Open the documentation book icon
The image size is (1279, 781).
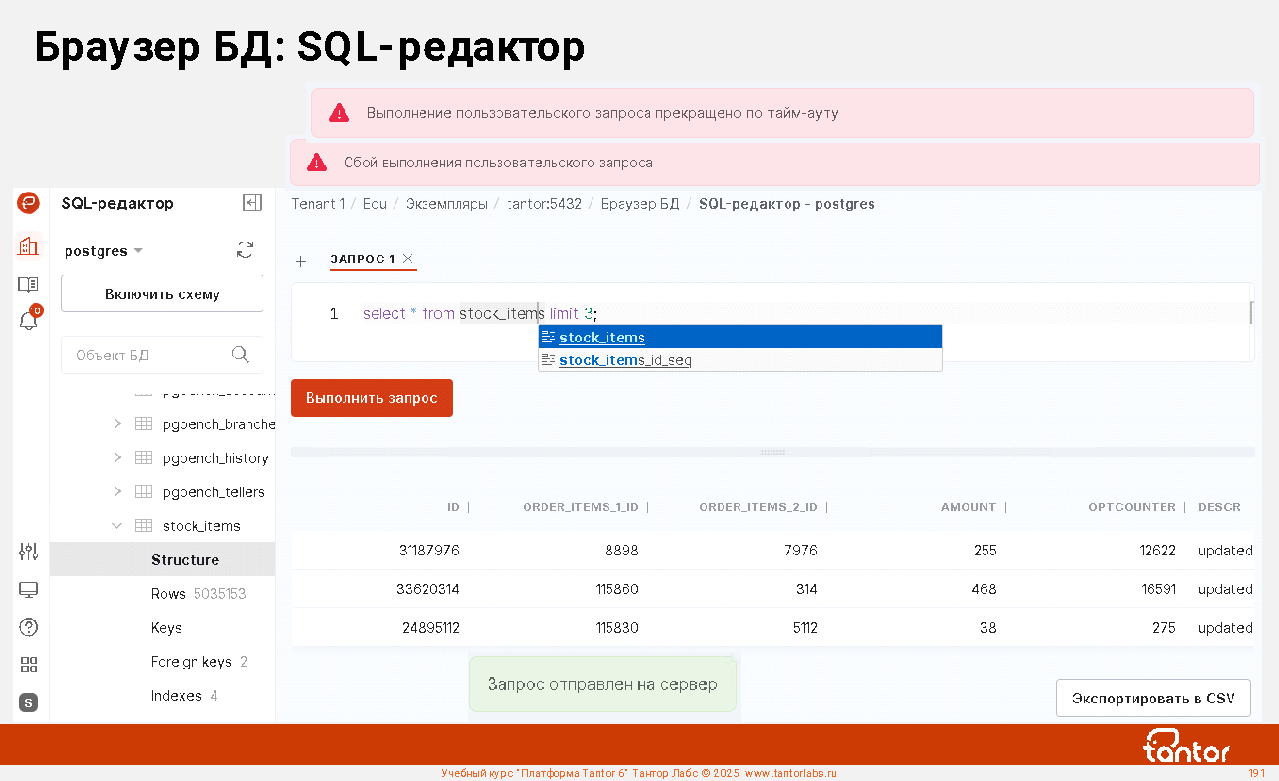click(x=29, y=285)
